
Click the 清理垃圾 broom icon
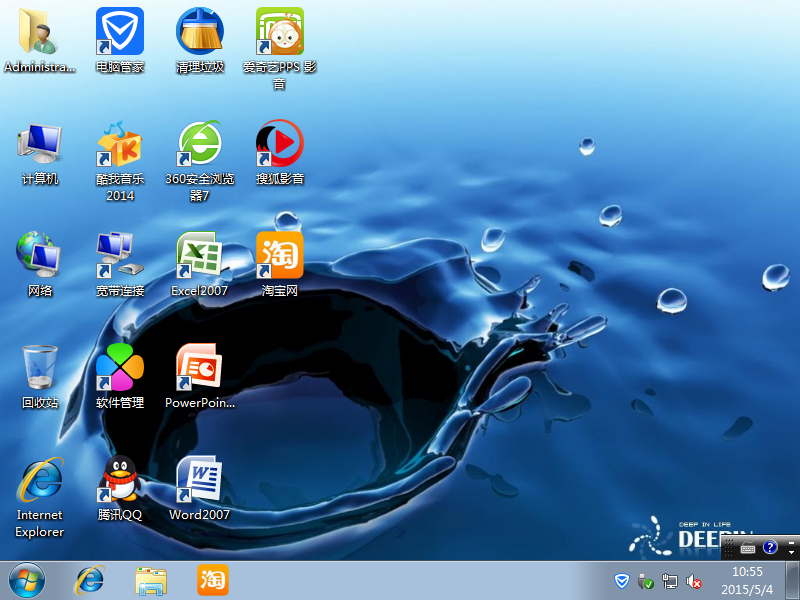click(200, 40)
